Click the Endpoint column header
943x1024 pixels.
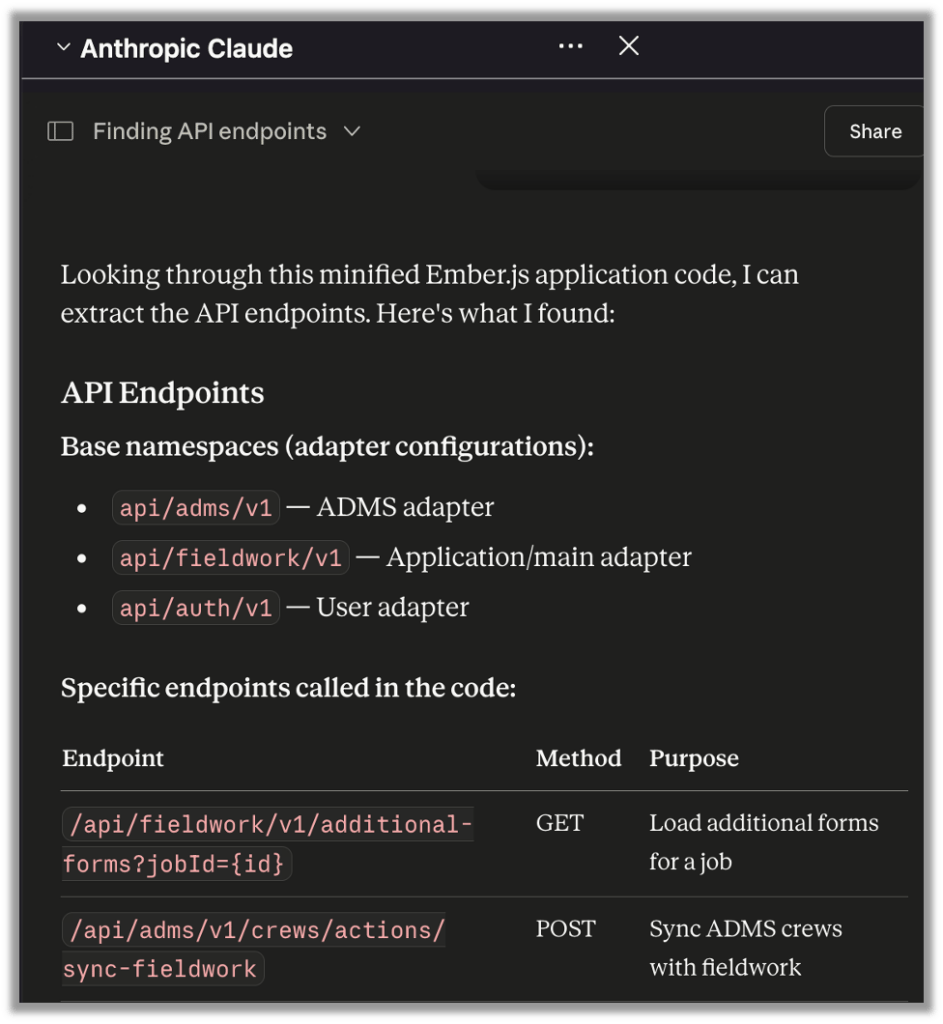point(113,758)
